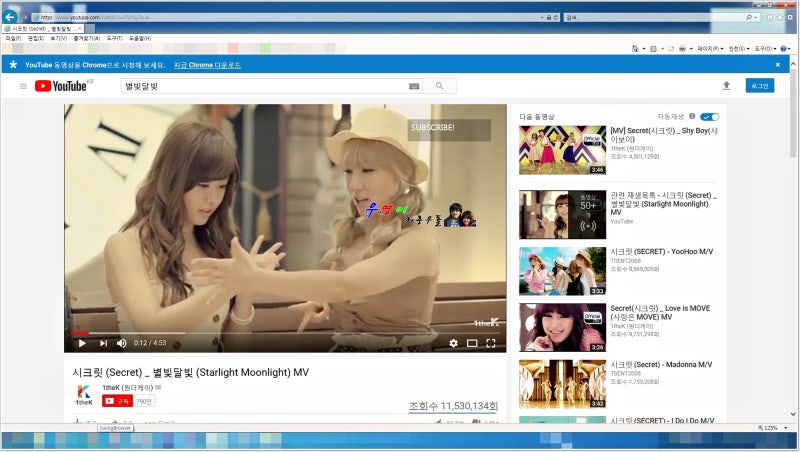Open the 1theK channel avatar
The image size is (800, 452).
tap(84, 395)
